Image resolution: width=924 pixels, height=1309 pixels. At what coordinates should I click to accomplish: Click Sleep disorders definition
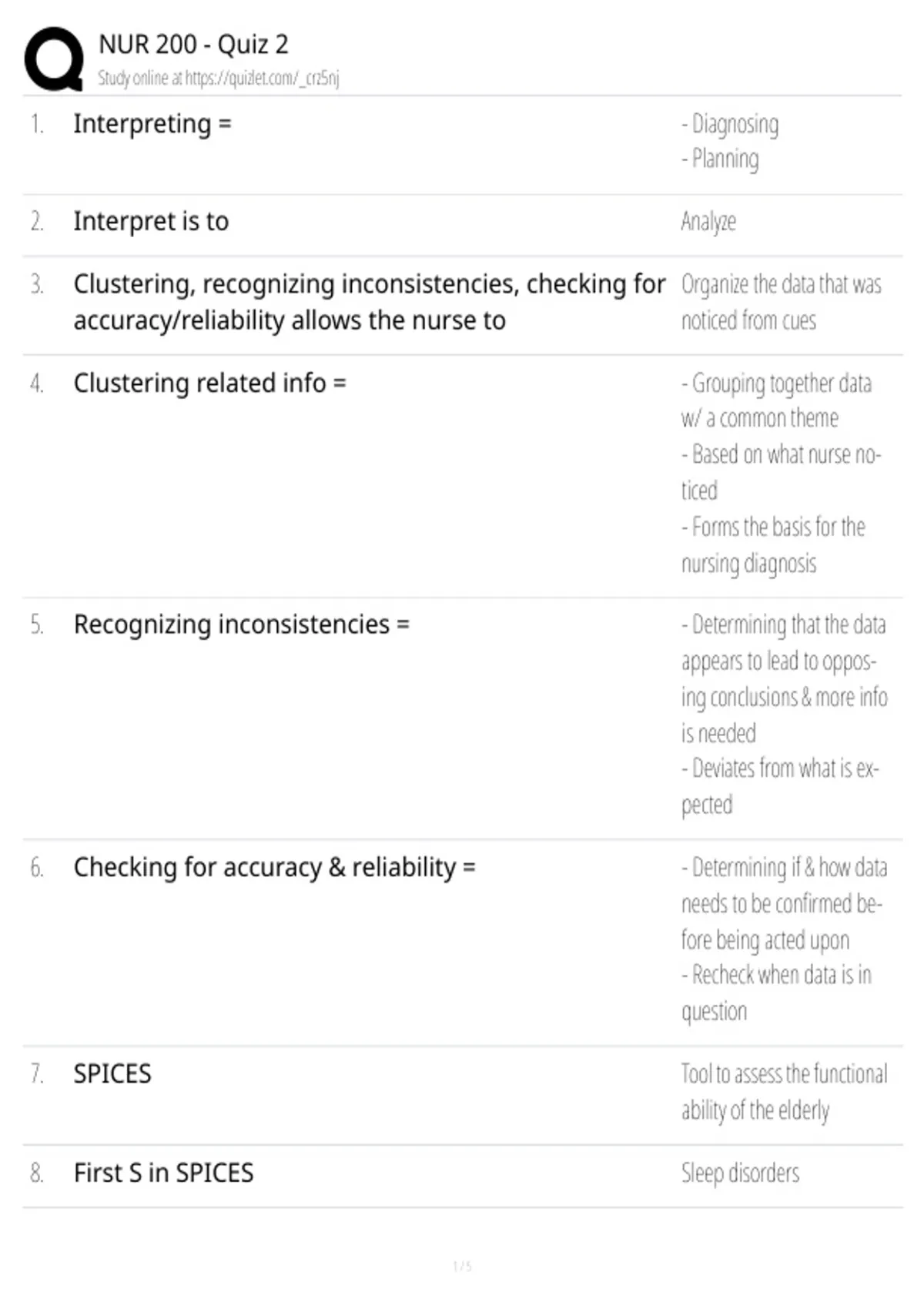pos(740,1173)
